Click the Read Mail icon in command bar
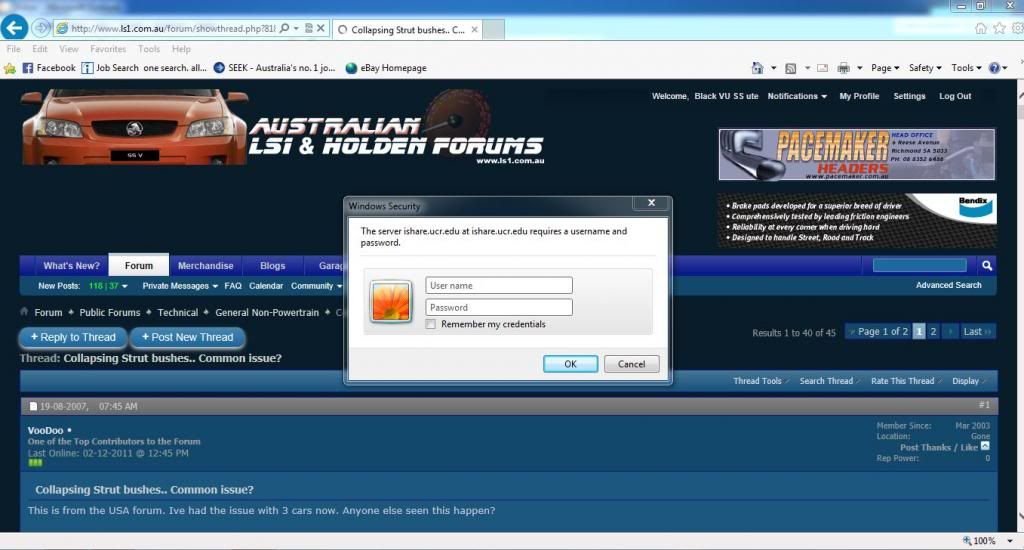 [822, 68]
